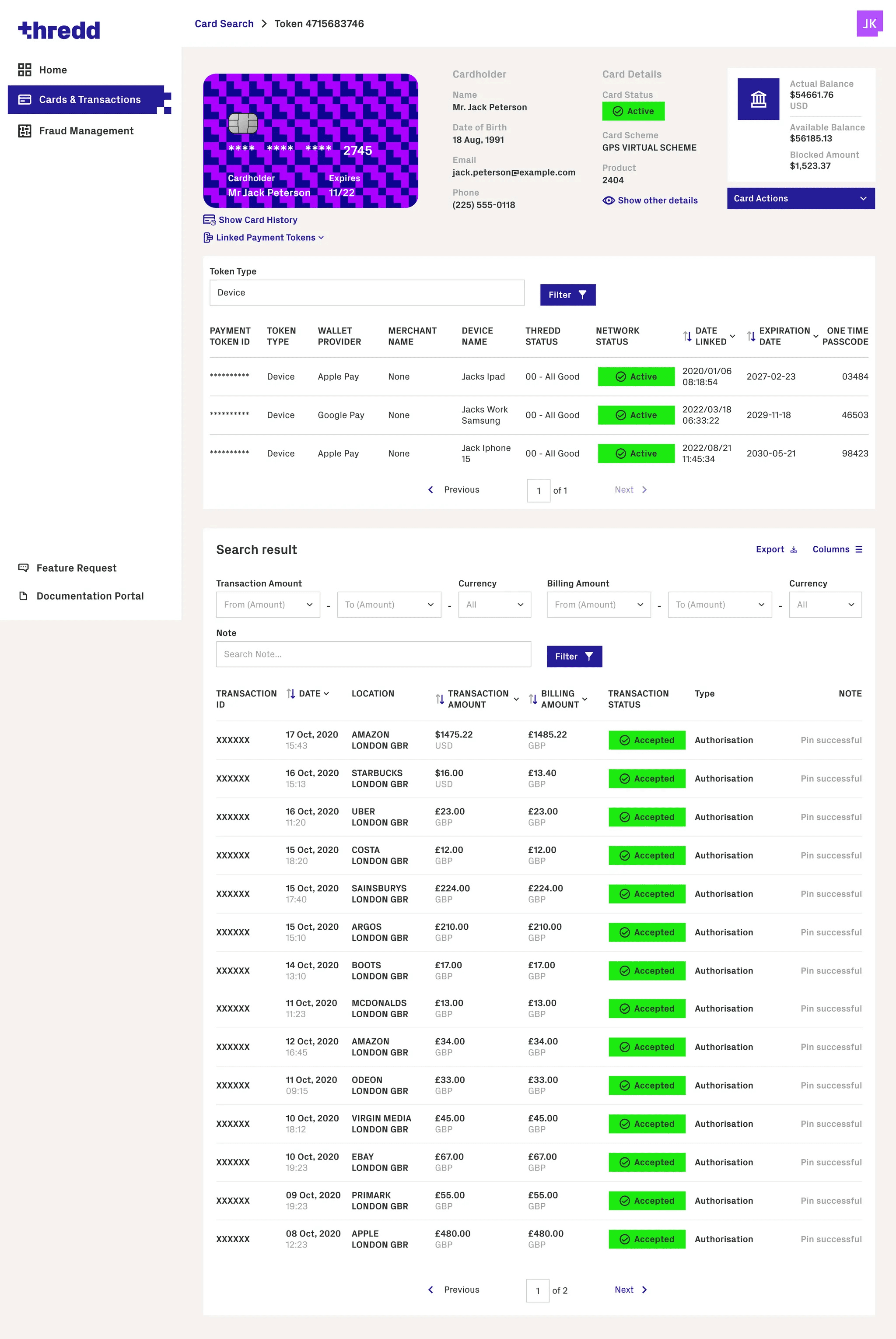This screenshot has height=1339, width=896.
Task: Click the Documentation Portal file icon
Action: (x=24, y=596)
